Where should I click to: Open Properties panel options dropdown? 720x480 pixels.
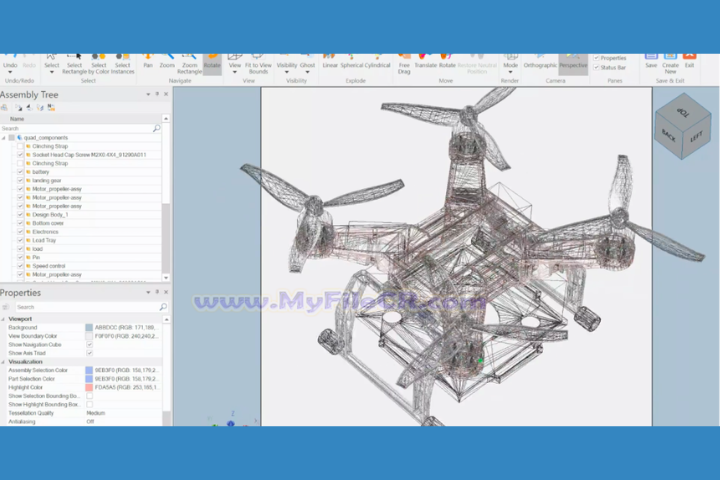click(x=148, y=292)
